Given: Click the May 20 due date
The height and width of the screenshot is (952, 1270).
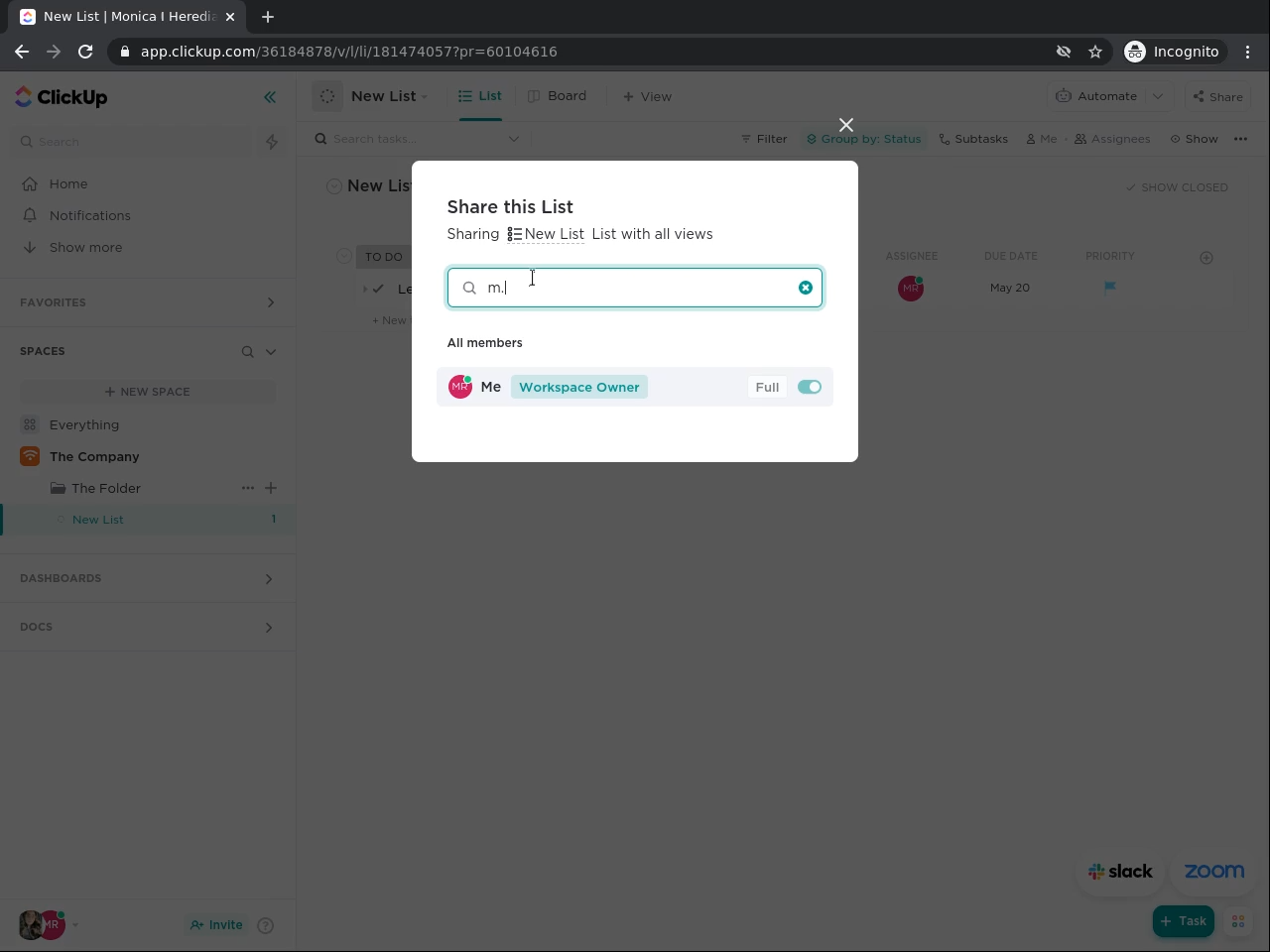Looking at the screenshot, I should point(1009,288).
